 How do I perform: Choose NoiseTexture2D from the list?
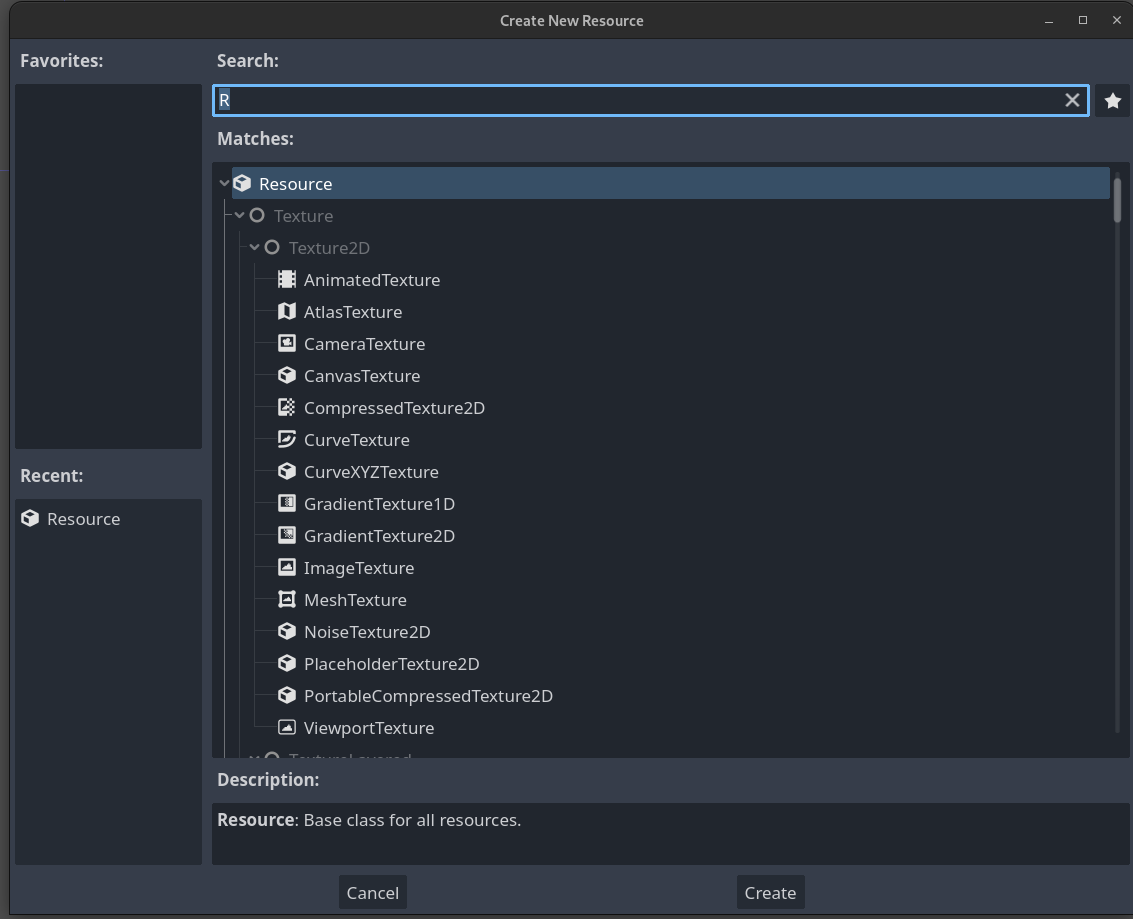[x=366, y=632]
